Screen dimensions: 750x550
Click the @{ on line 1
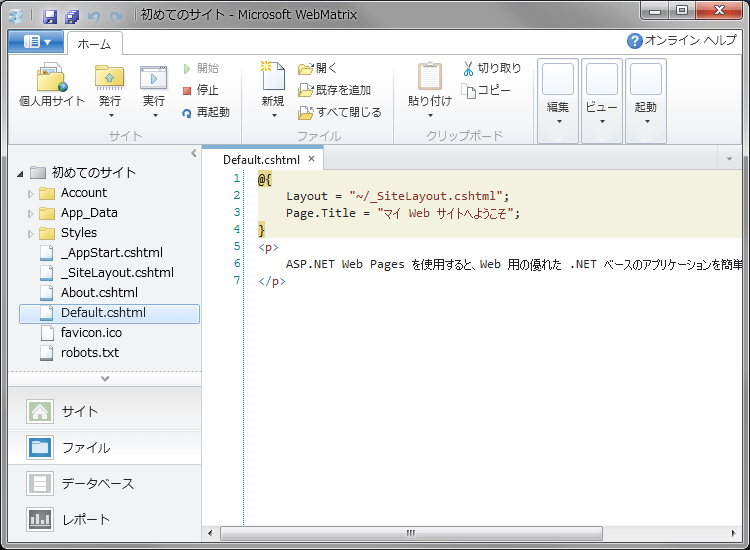click(x=265, y=179)
